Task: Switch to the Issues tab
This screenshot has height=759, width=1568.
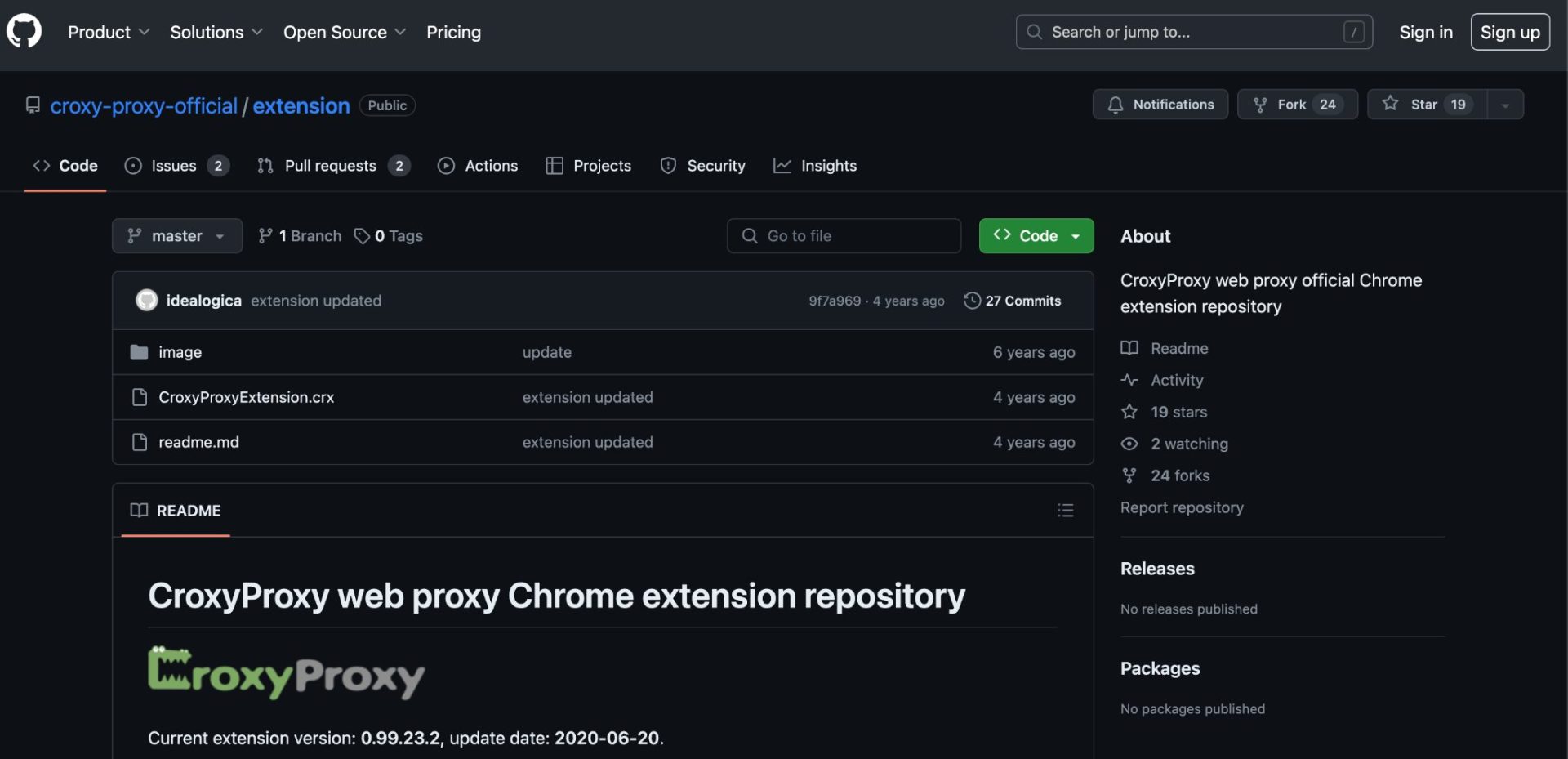Action: click(x=176, y=166)
